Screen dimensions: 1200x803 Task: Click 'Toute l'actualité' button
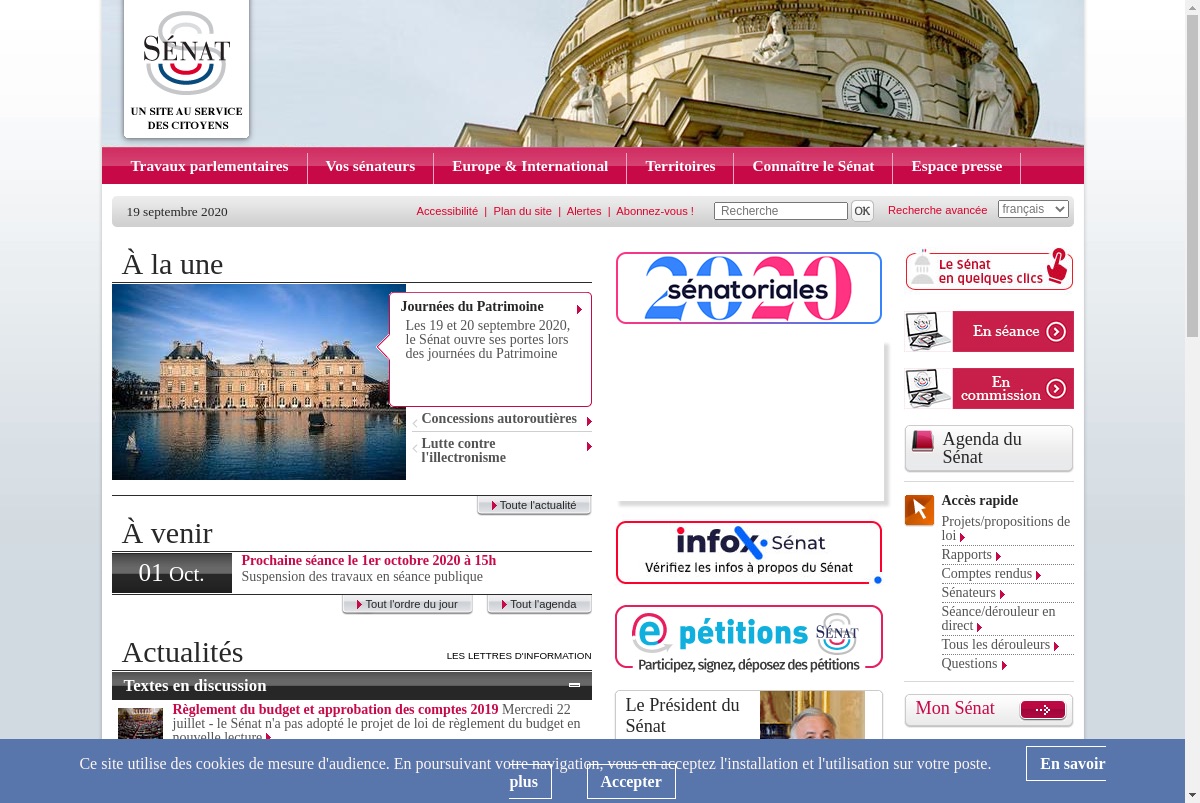coord(534,505)
